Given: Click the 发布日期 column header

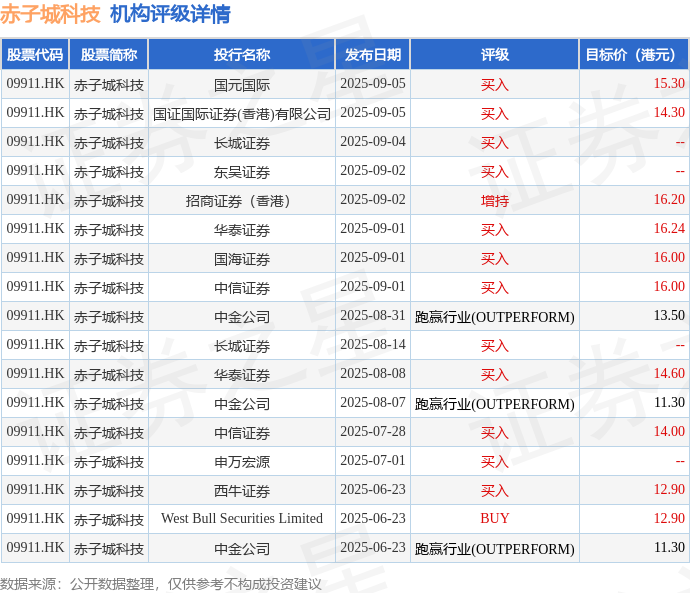Looking at the screenshot, I should pyautogui.click(x=373, y=55).
